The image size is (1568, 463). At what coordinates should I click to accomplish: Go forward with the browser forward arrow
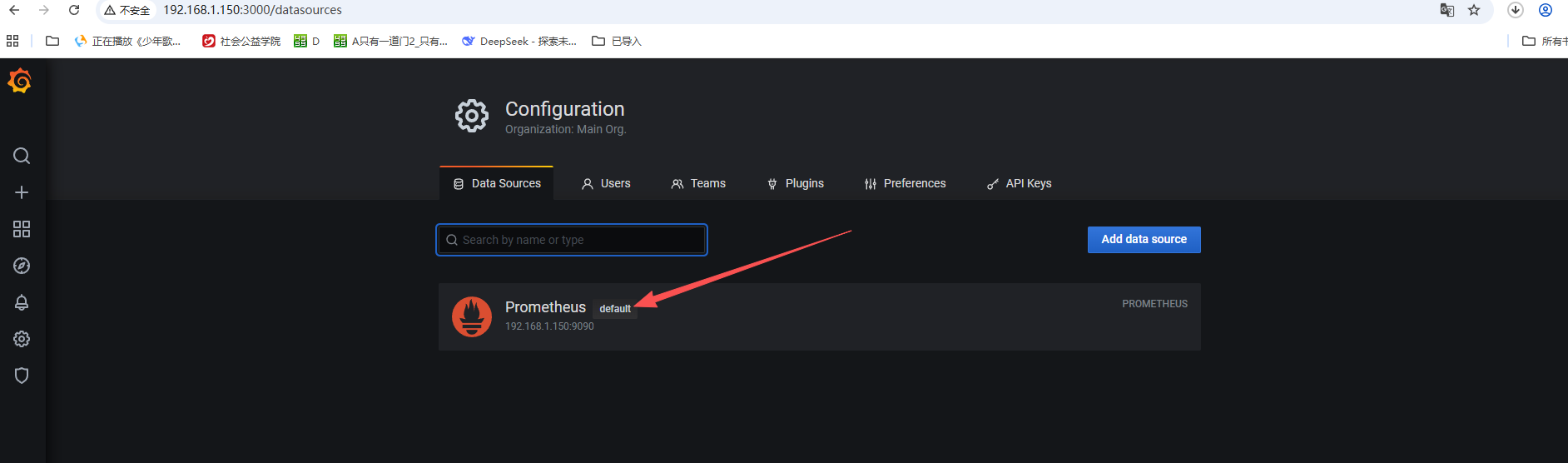tap(44, 10)
